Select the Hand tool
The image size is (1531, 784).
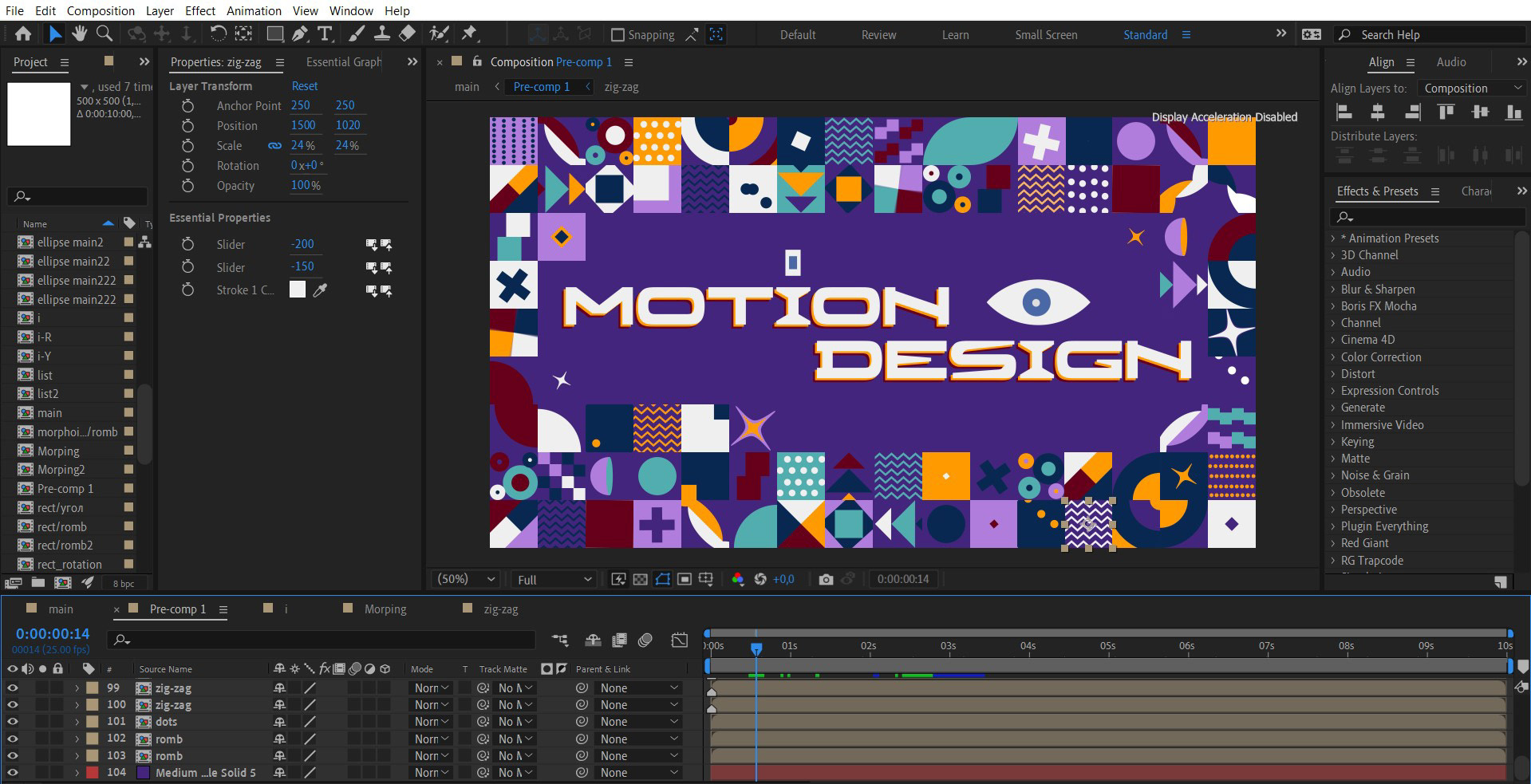click(79, 33)
